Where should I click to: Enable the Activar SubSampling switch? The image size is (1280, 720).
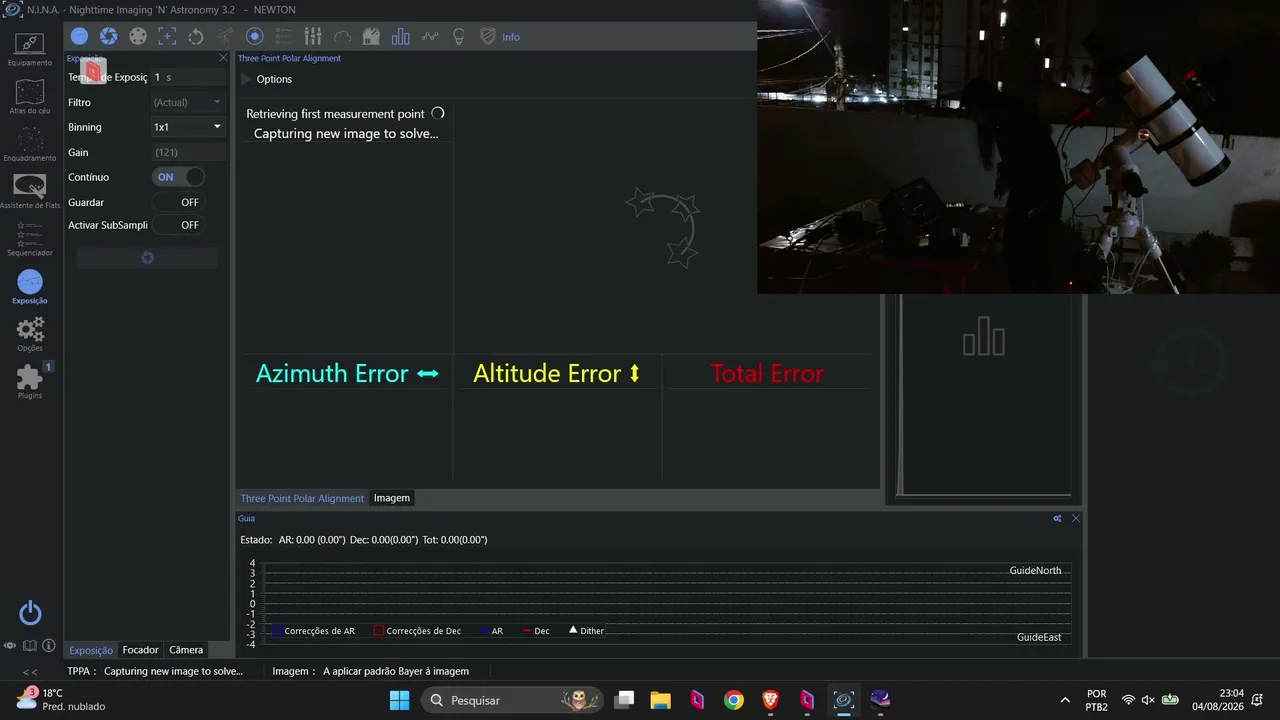tap(178, 225)
